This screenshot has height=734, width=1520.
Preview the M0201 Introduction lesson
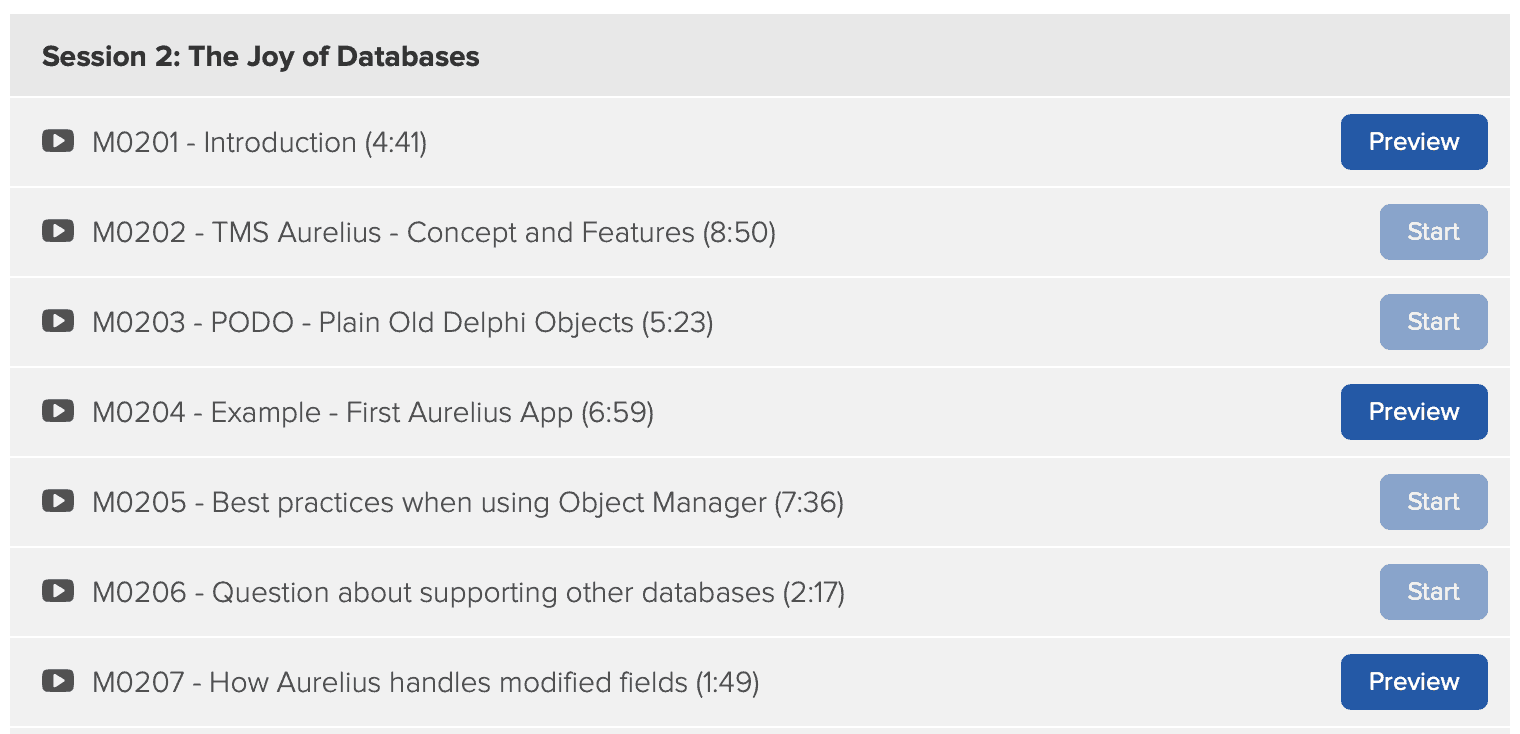click(1413, 142)
